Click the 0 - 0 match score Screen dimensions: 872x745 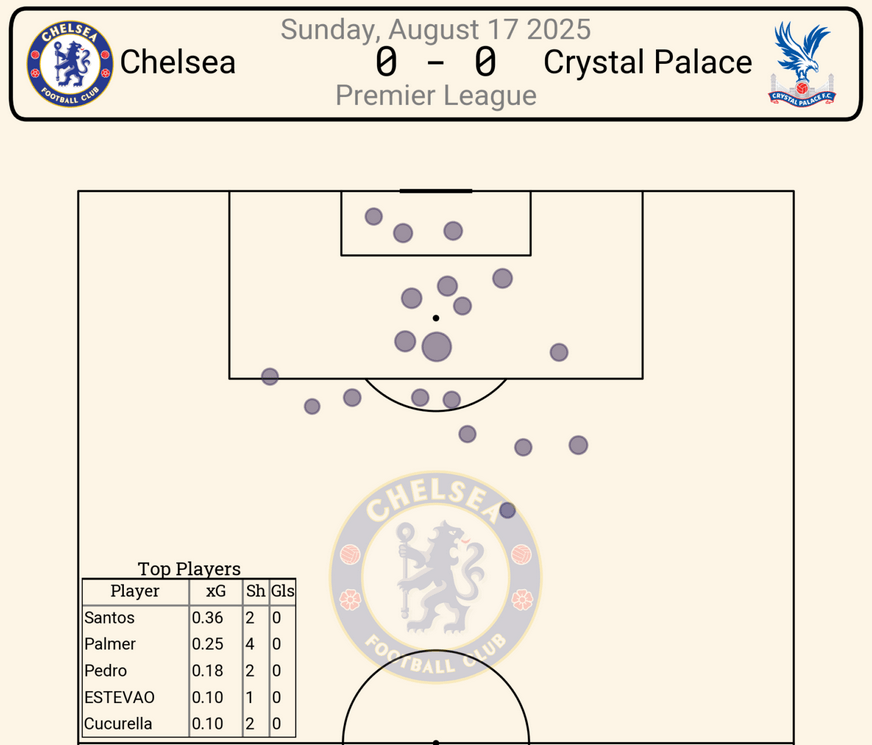[436, 62]
